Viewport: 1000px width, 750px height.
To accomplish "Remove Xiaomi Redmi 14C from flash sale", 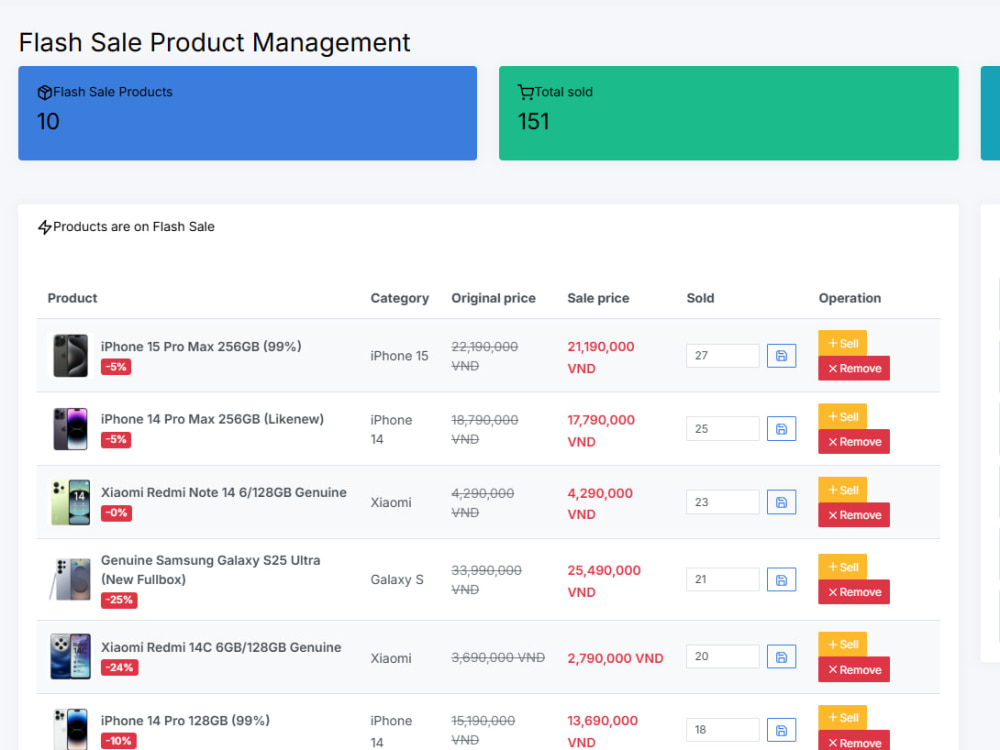I will [854, 670].
